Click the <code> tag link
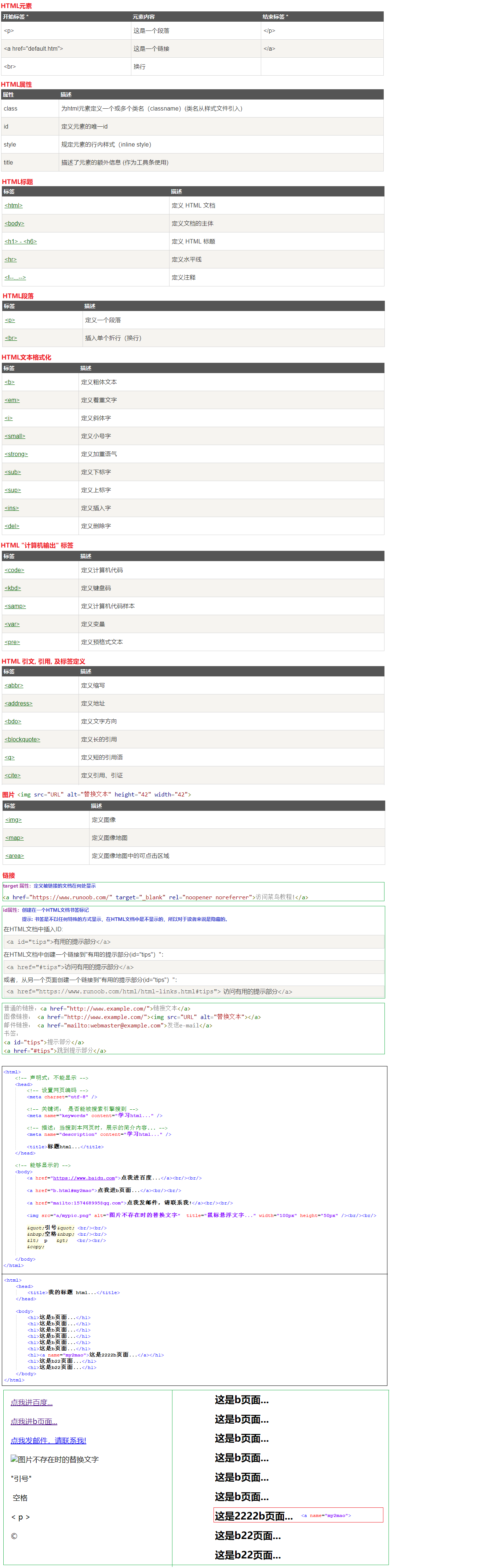 (15, 570)
